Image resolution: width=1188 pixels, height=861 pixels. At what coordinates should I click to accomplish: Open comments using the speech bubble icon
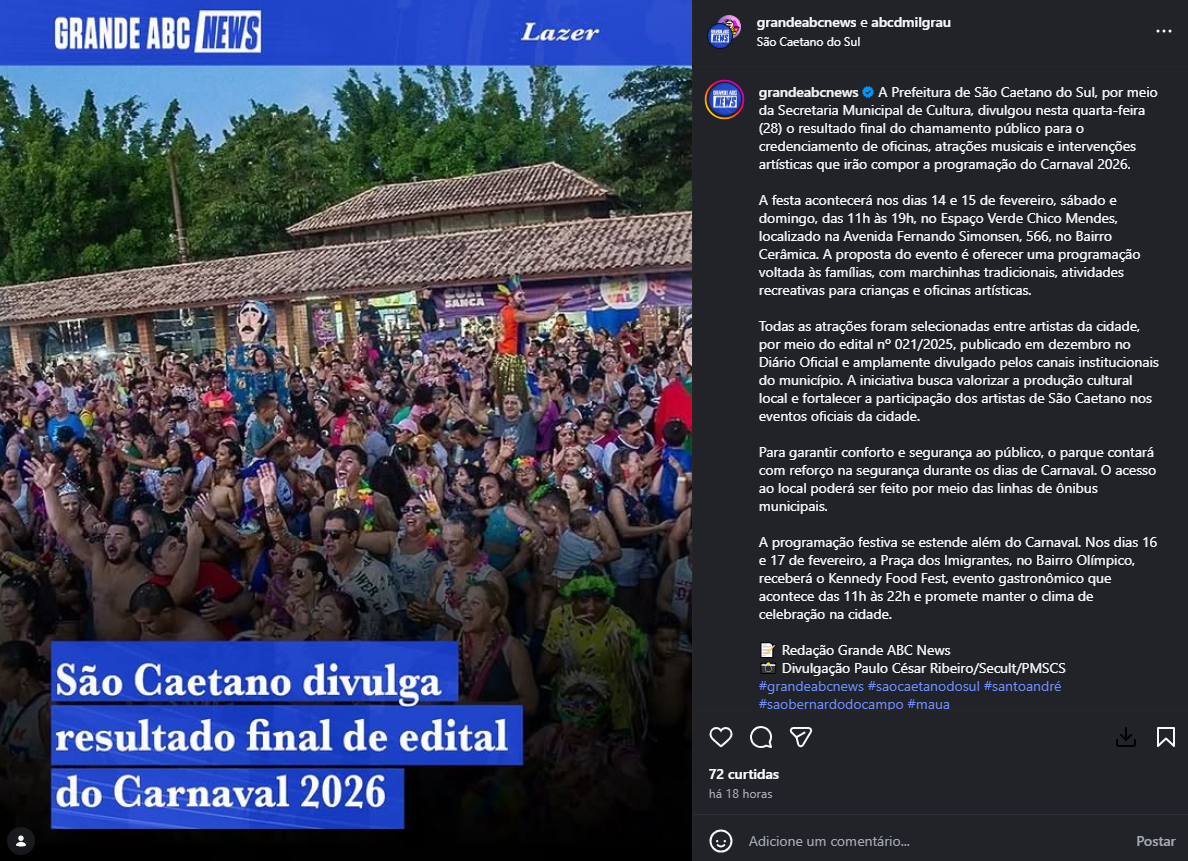(x=761, y=737)
